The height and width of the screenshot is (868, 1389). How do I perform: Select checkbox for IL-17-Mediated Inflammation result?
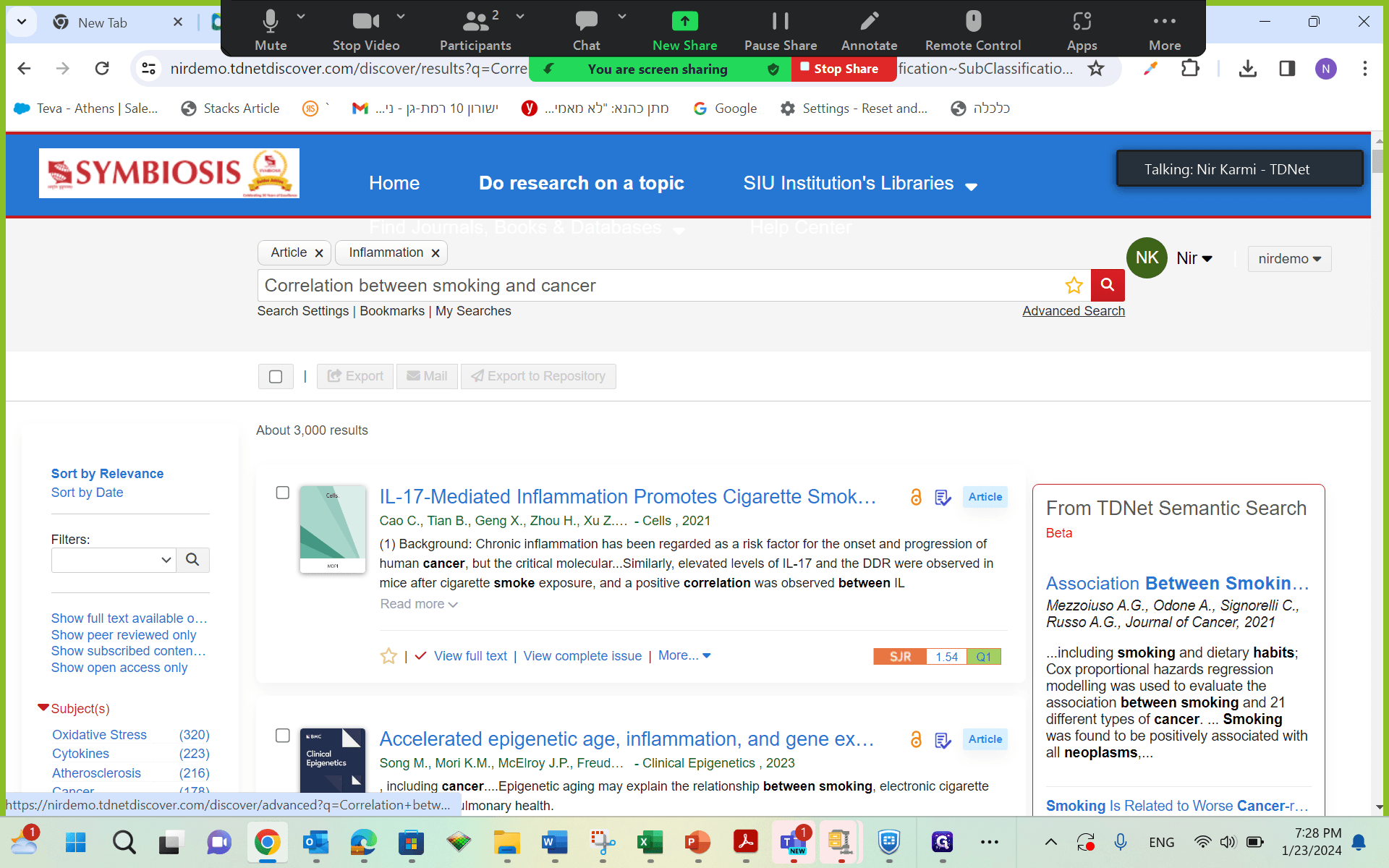click(x=283, y=493)
